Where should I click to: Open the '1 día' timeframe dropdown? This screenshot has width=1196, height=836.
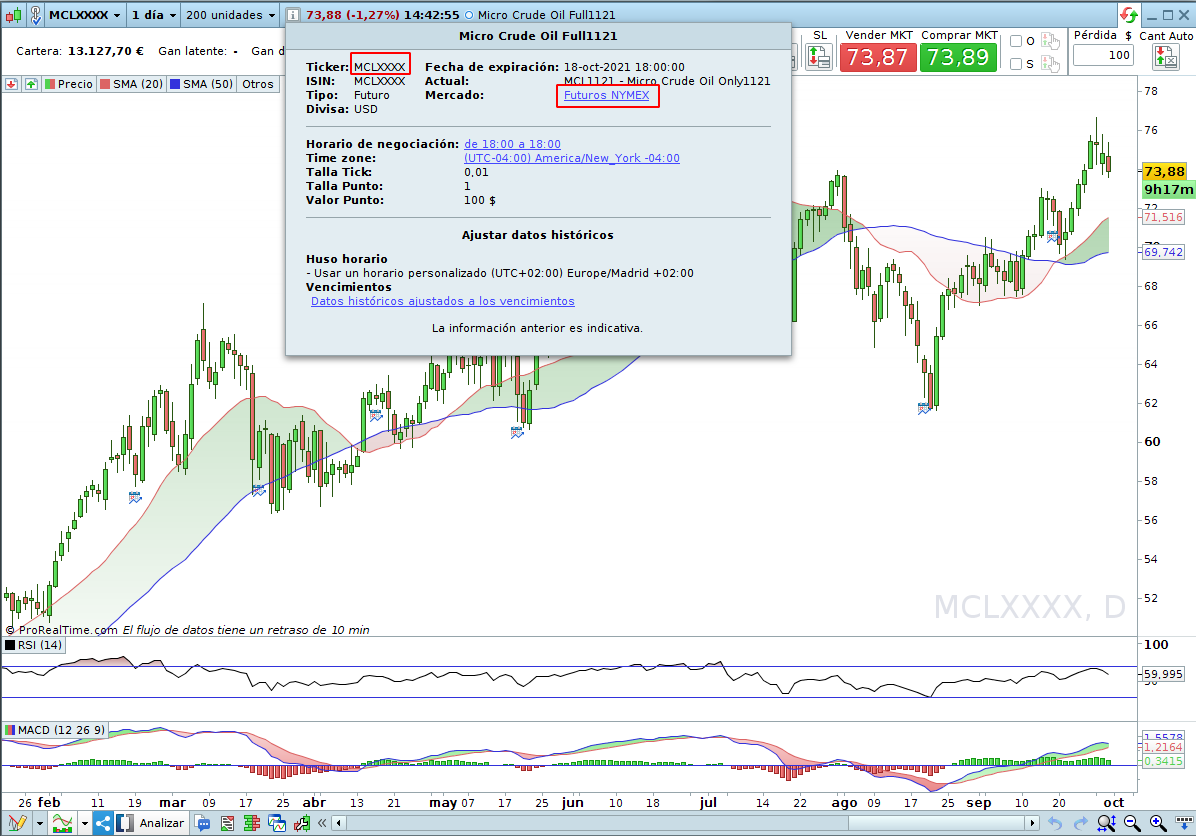point(153,14)
